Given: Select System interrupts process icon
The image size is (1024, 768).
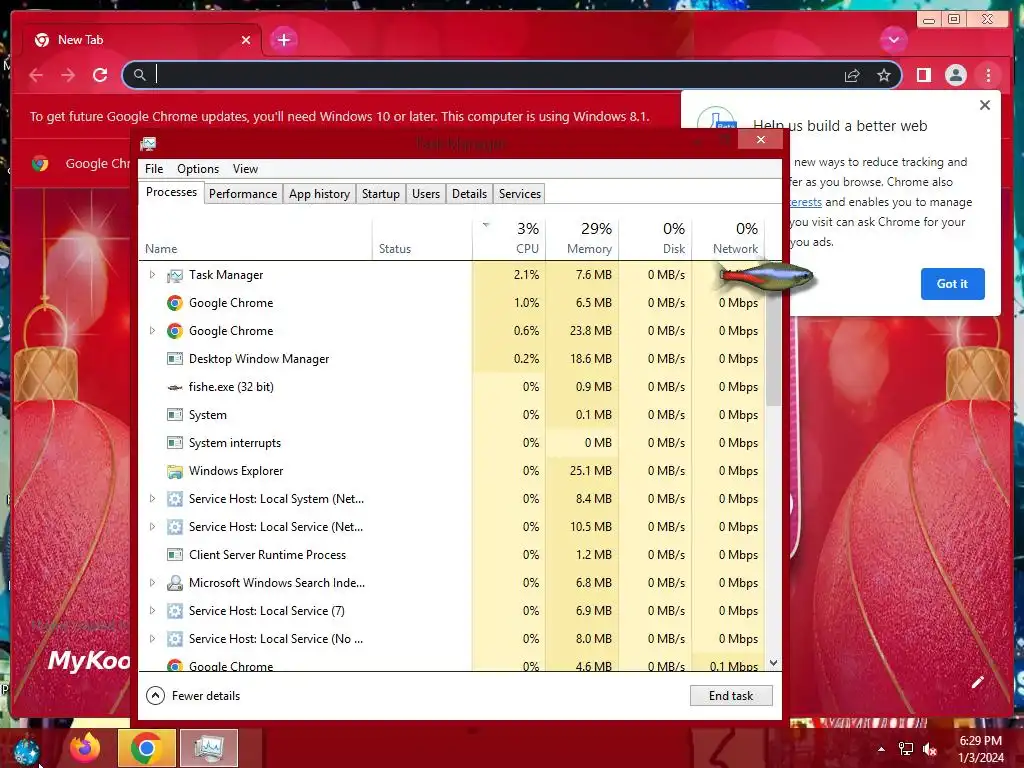Looking at the screenshot, I should pyautogui.click(x=174, y=443).
